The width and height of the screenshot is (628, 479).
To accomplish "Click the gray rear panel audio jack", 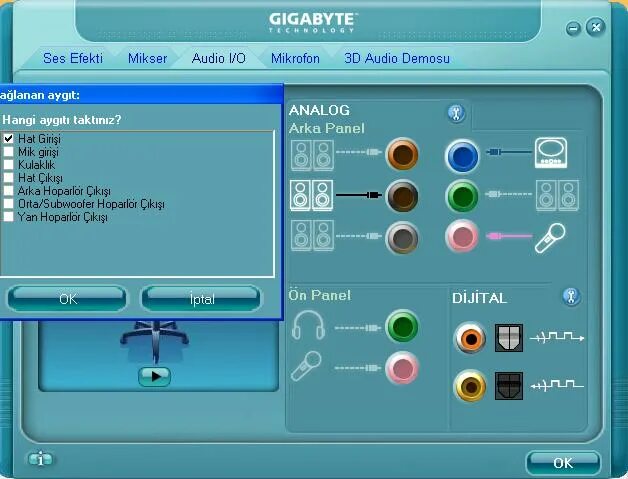I will coord(403,237).
